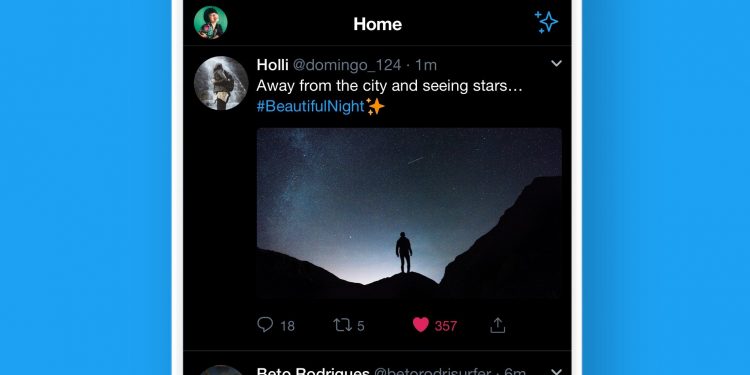
Task: Tap the sparkle timeline settings icon
Action: tap(546, 22)
